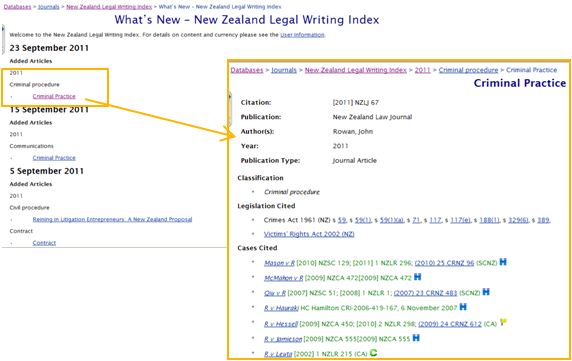Open Crimes Act section 188(1) link
The image size is (572, 361).
(489, 220)
